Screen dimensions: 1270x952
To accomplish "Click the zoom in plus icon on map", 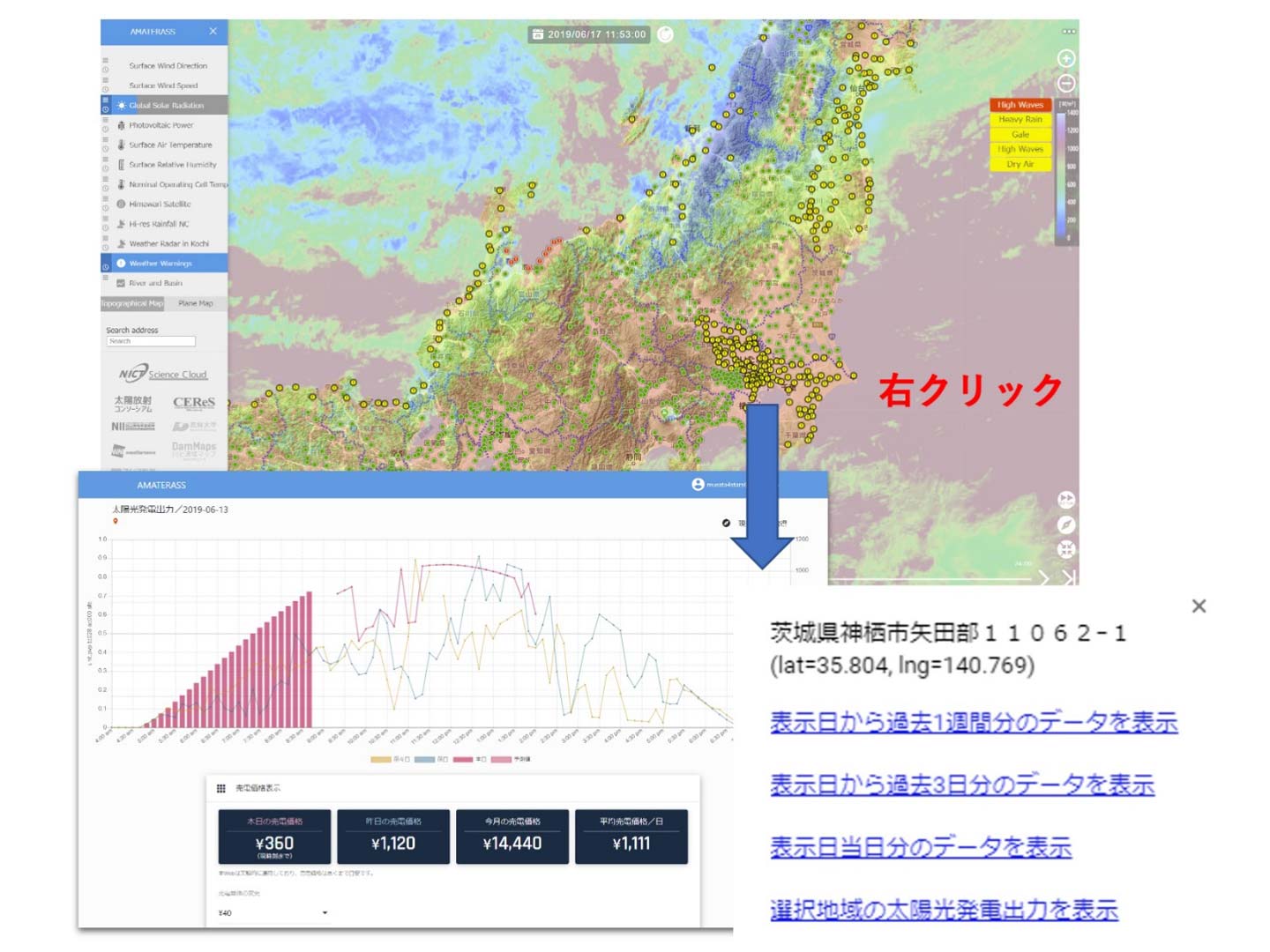I will 1066,59.
